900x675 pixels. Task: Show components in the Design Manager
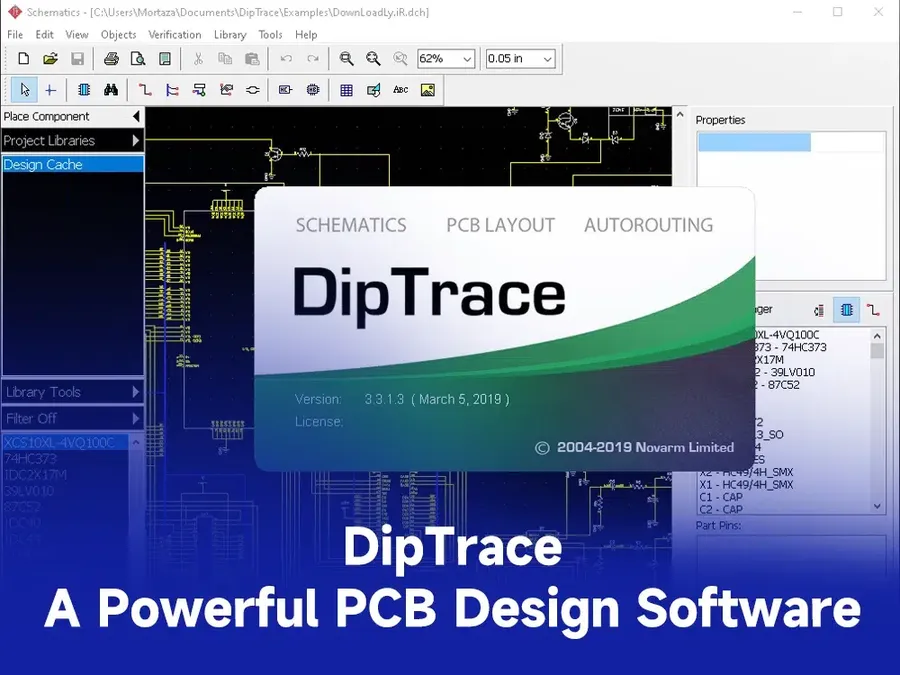tap(847, 310)
